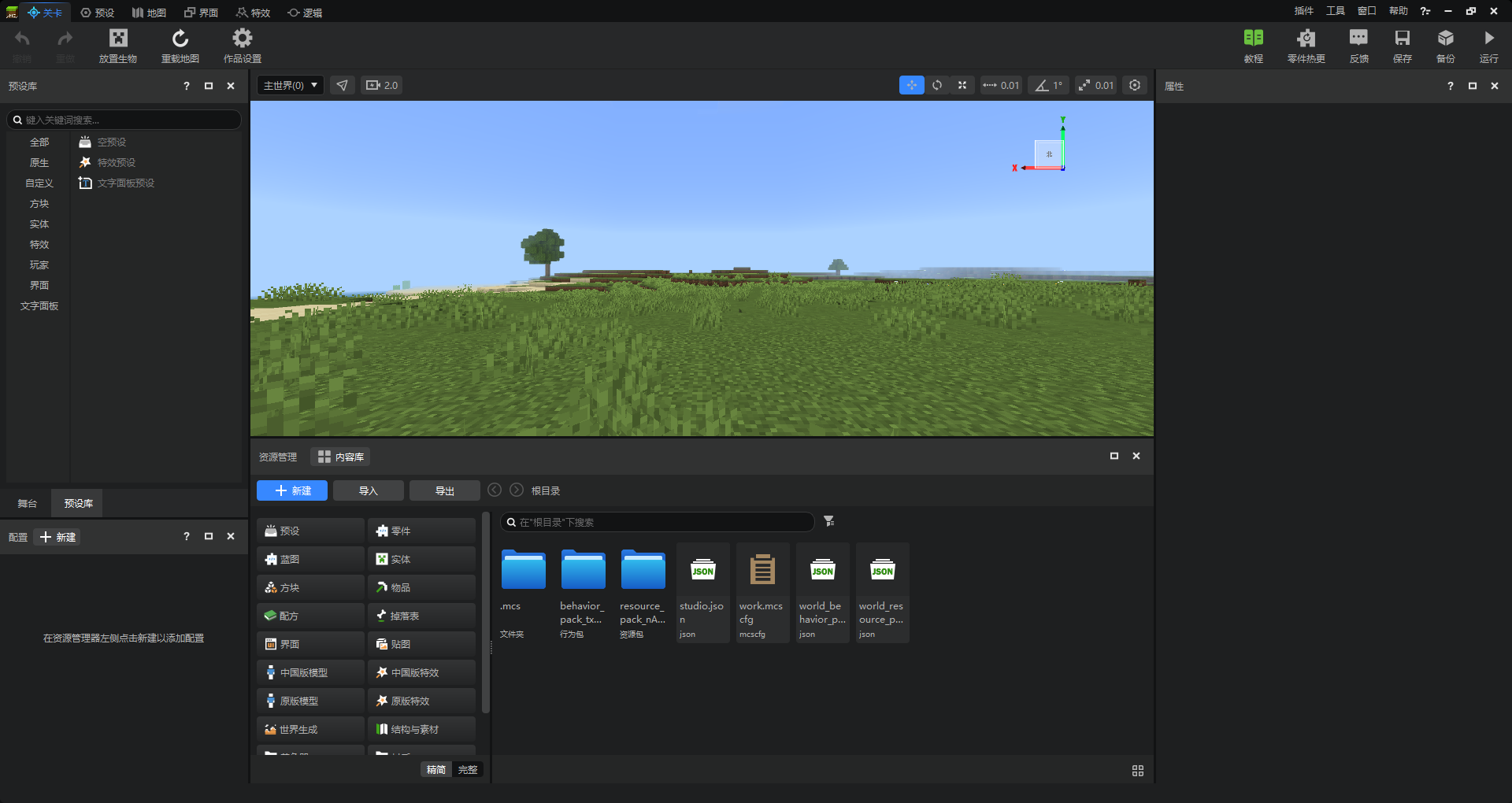
Task: Switch to the 舞台 bottom tab
Action: (x=28, y=503)
